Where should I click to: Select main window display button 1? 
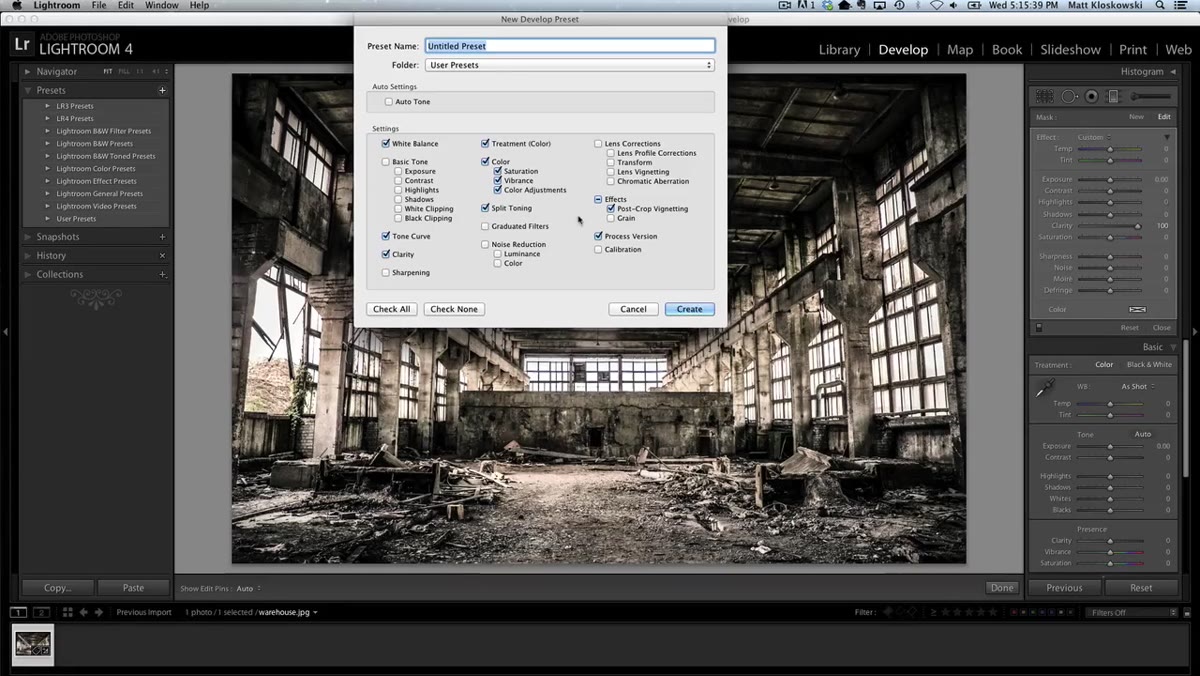tap(19, 612)
